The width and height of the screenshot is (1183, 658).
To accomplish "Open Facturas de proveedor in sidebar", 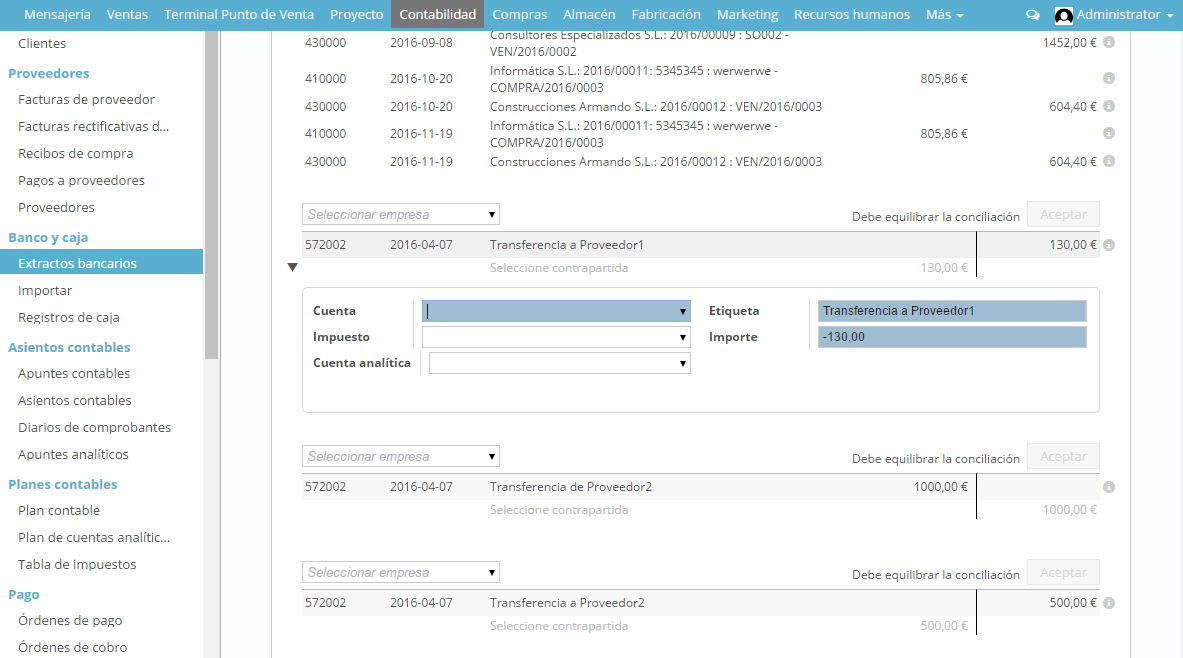I will [86, 100].
